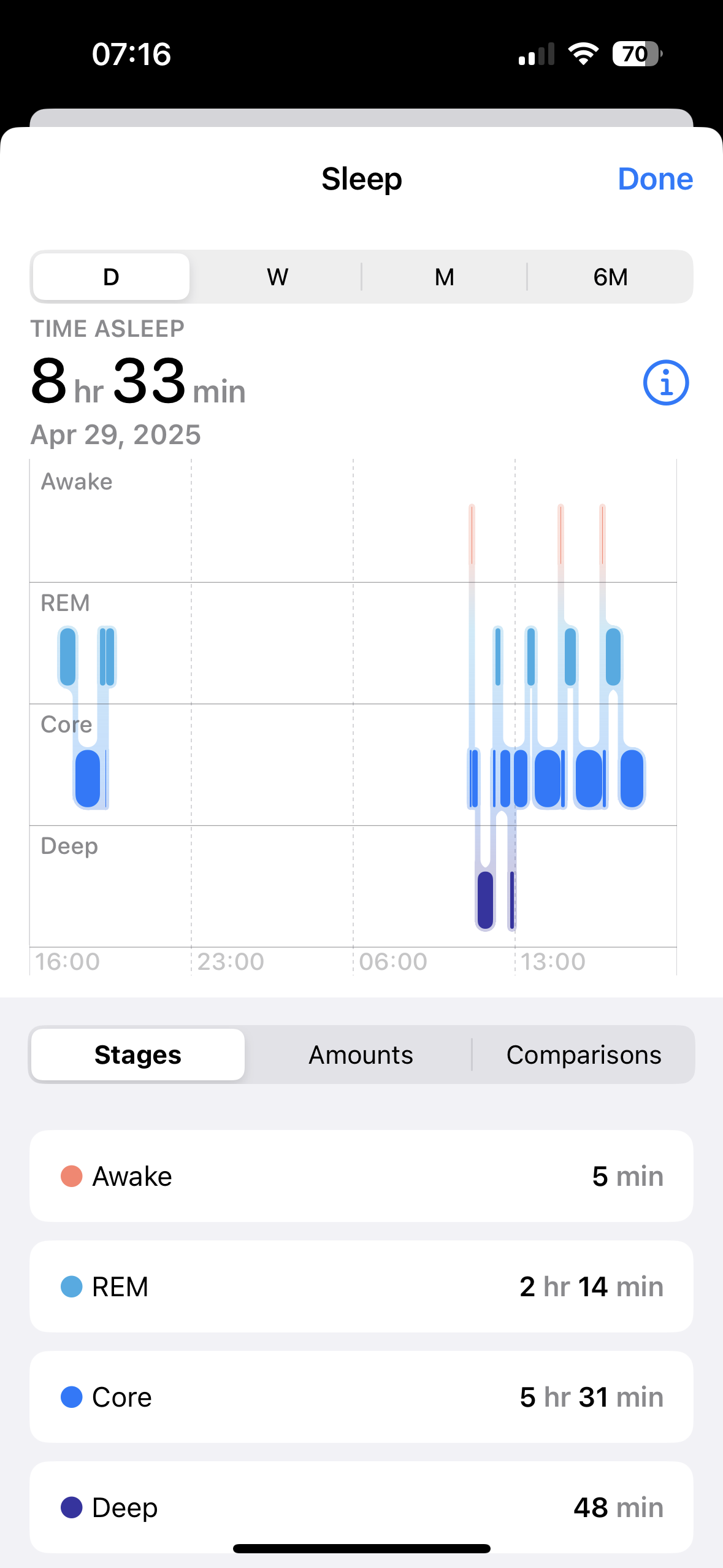Open the Awake 5 min row
The height and width of the screenshot is (1568, 723).
coord(361,1176)
